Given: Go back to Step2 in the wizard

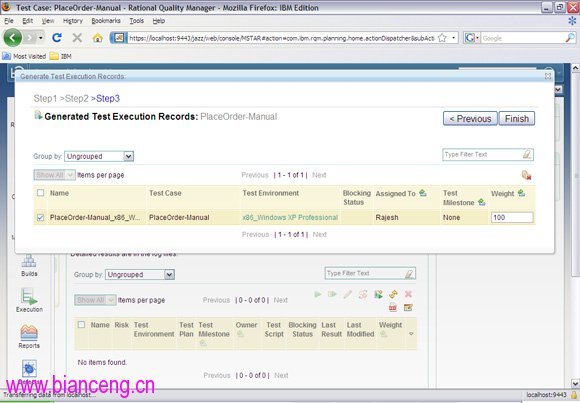Looking at the screenshot, I should pyautogui.click(x=77, y=98).
